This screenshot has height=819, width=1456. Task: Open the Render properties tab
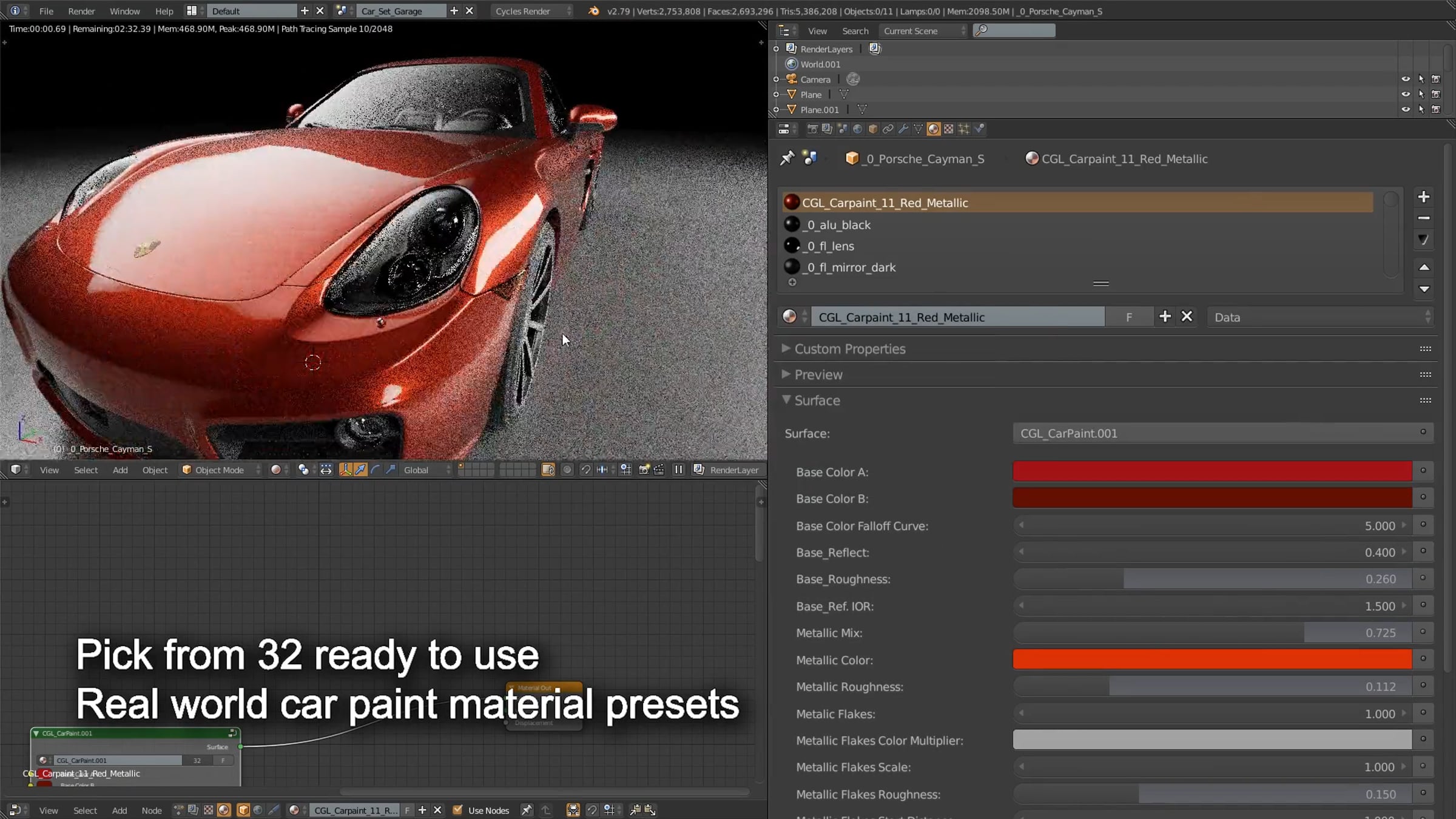point(812,129)
